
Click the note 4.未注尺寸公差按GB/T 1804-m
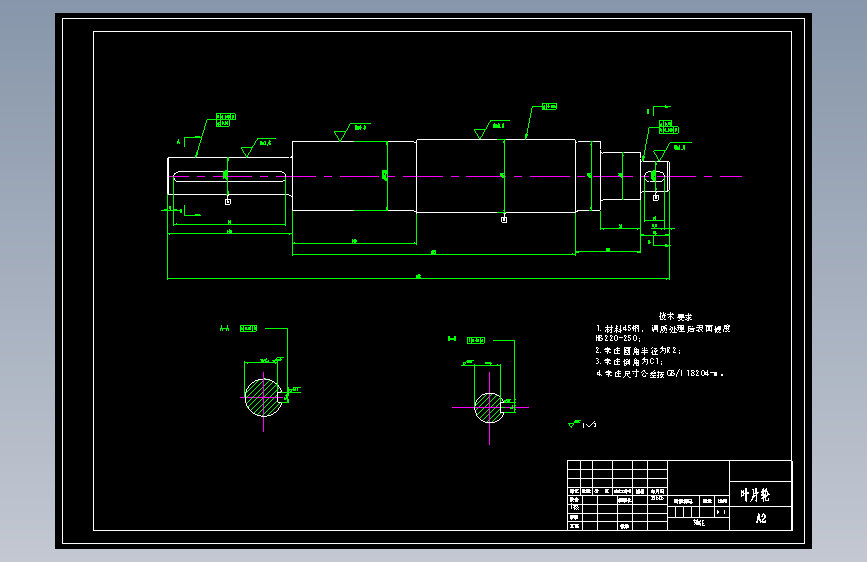pyautogui.click(x=659, y=373)
